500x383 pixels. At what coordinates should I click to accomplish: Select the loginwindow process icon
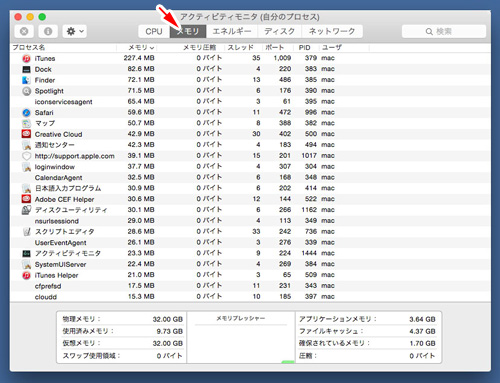[26, 167]
